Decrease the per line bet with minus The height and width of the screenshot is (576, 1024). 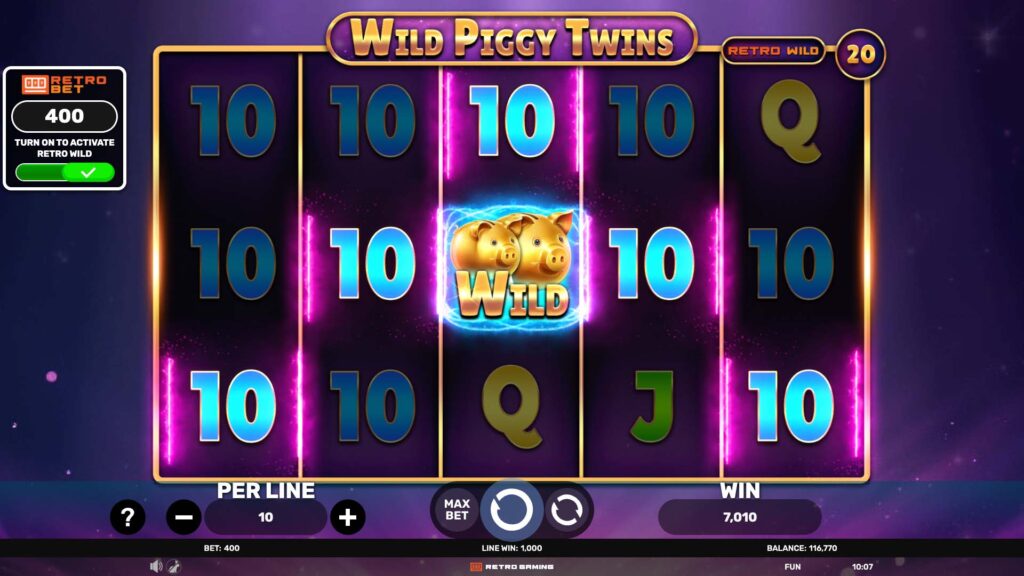pos(184,517)
